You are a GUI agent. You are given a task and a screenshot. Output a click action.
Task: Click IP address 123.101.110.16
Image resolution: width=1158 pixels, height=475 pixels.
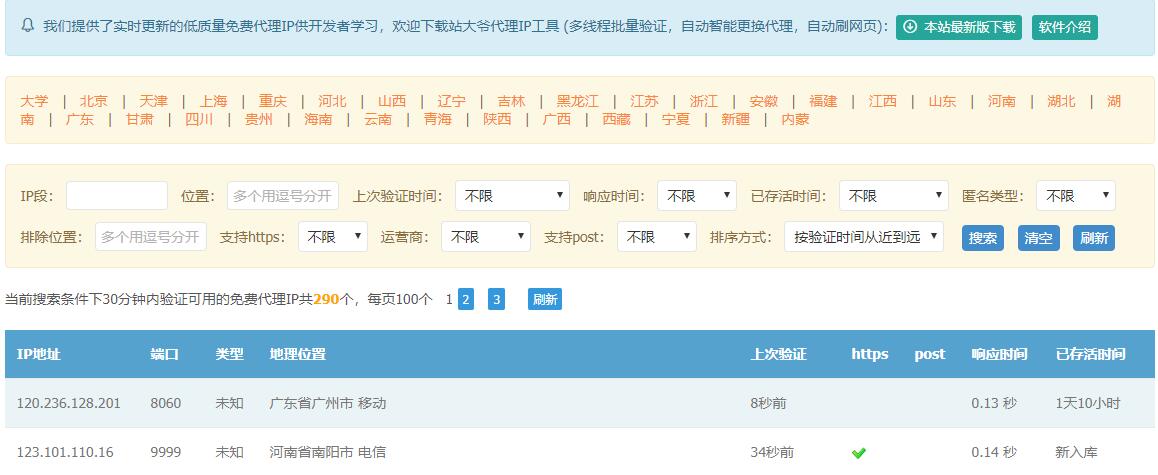65,452
